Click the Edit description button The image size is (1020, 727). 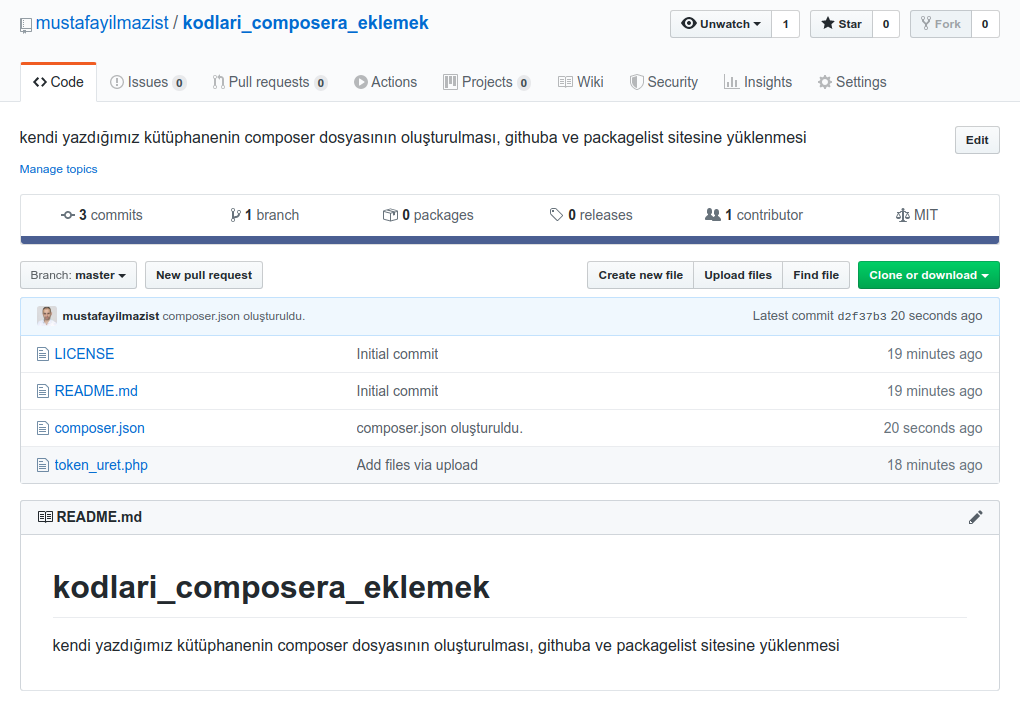click(977, 140)
